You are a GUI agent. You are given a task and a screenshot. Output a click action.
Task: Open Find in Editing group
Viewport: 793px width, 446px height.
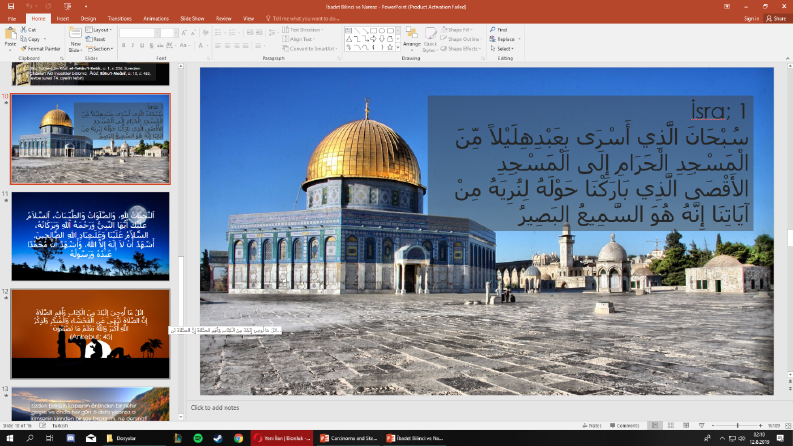click(x=499, y=30)
